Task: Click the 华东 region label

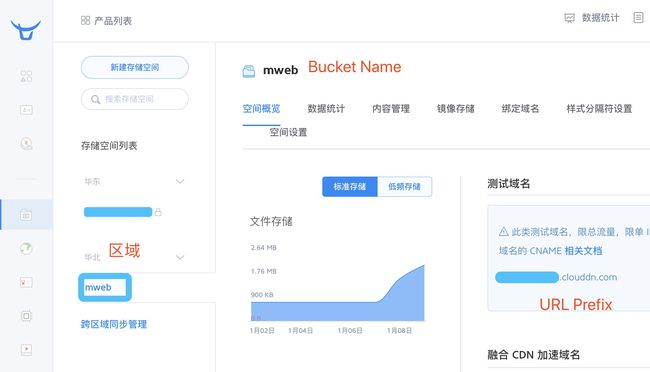Action: point(92,182)
